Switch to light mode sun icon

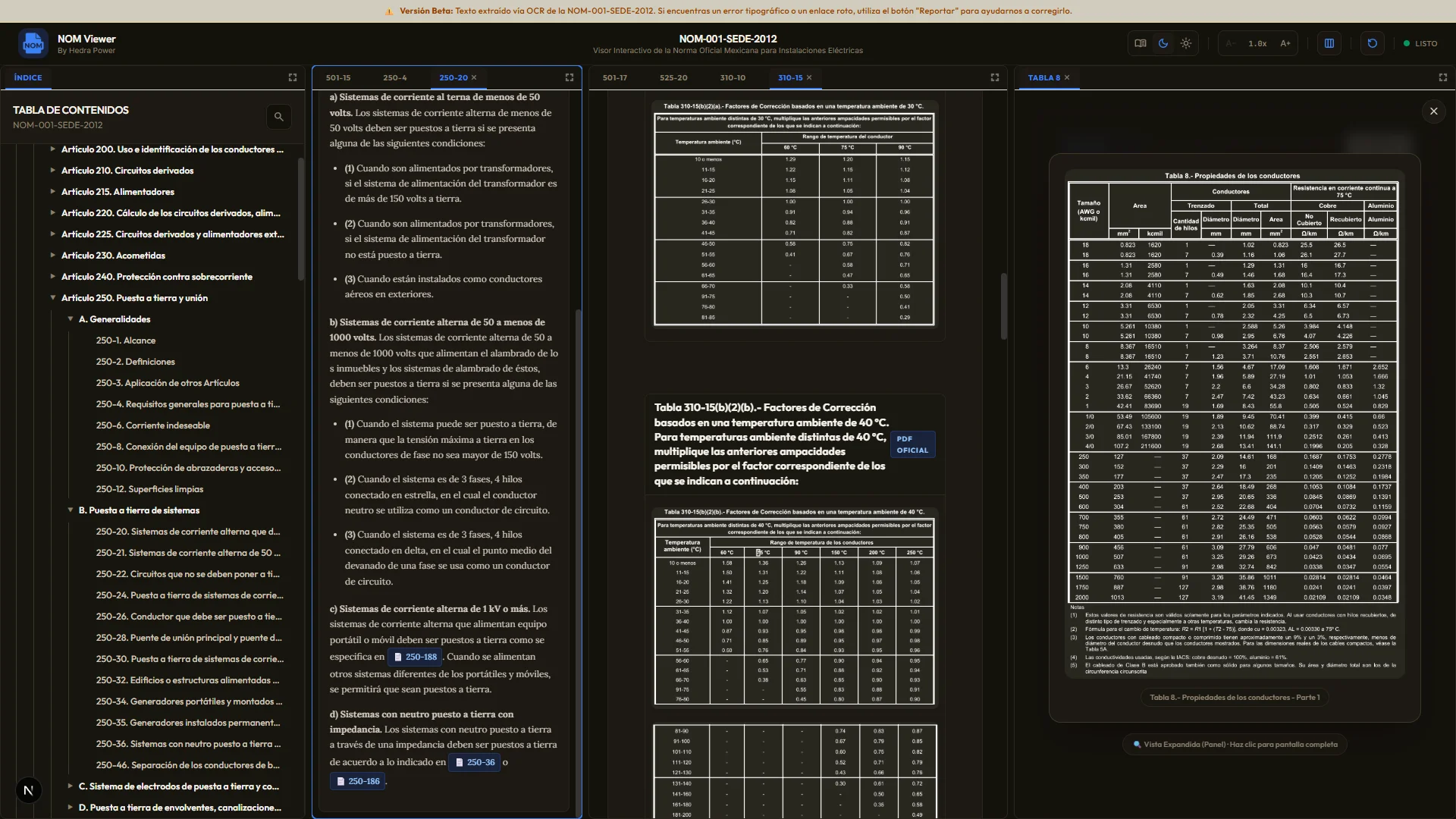1186,43
